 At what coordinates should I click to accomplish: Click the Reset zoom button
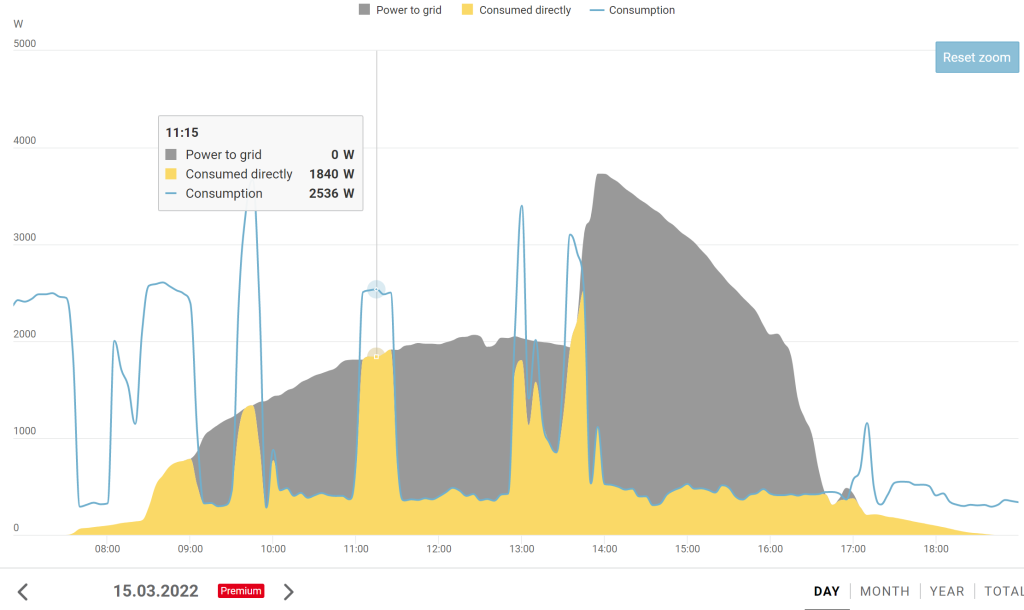coord(976,57)
